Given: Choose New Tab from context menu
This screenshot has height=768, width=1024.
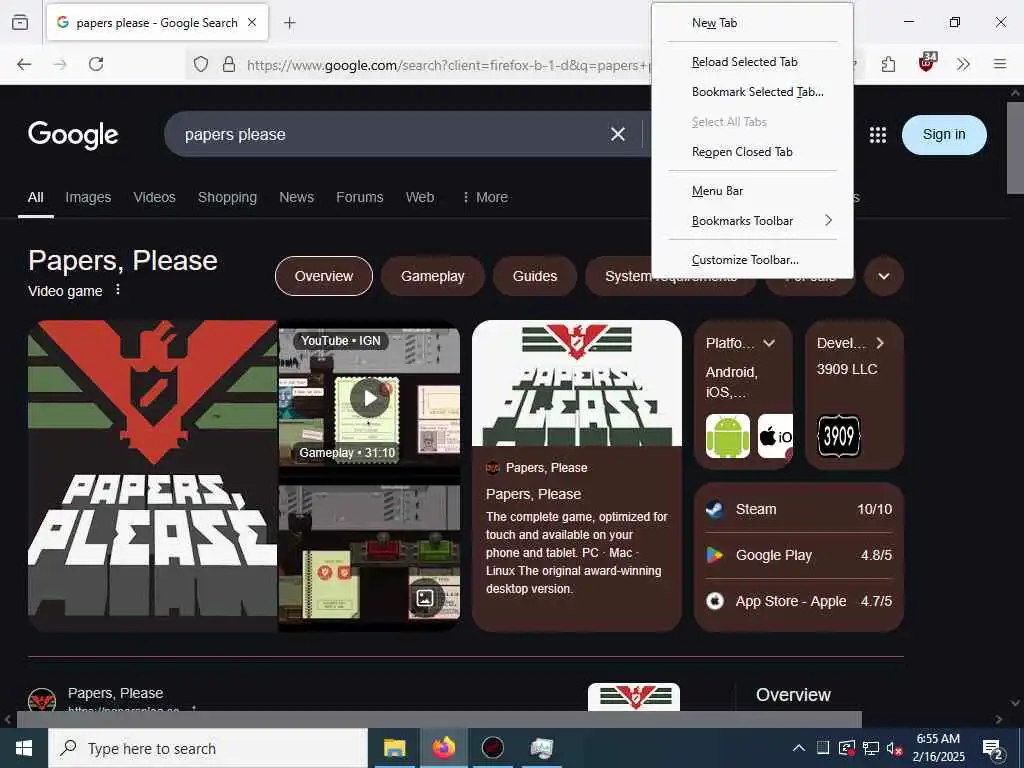Looking at the screenshot, I should coord(752,23).
